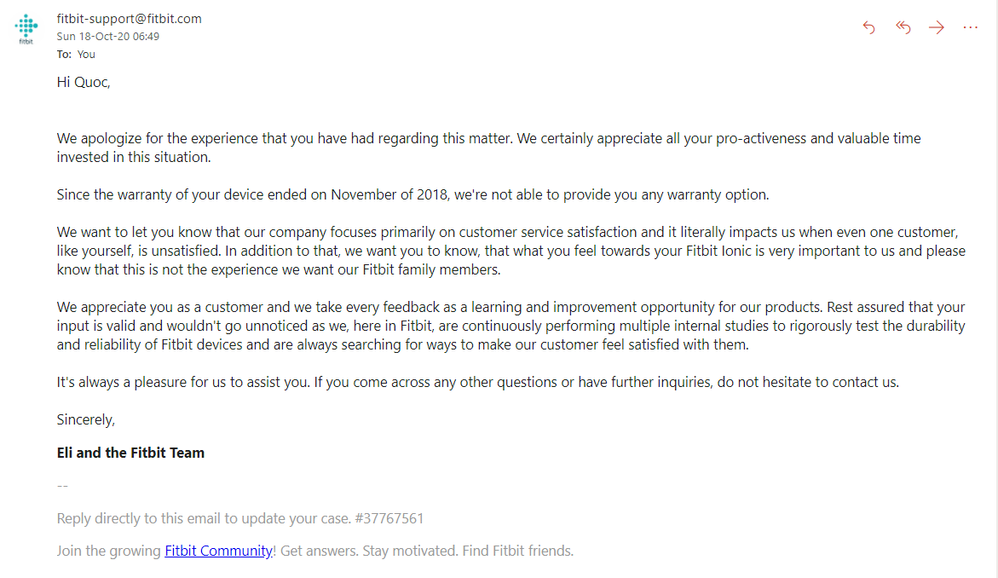Click the Sun 18-Oct-20 06:49 timestamp
The height and width of the screenshot is (578, 998).
[x=108, y=36]
